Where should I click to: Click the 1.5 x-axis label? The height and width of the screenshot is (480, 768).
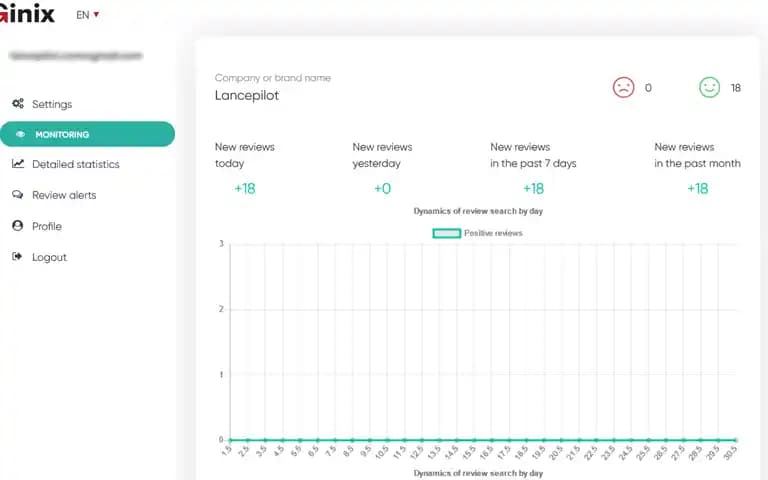click(x=226, y=451)
